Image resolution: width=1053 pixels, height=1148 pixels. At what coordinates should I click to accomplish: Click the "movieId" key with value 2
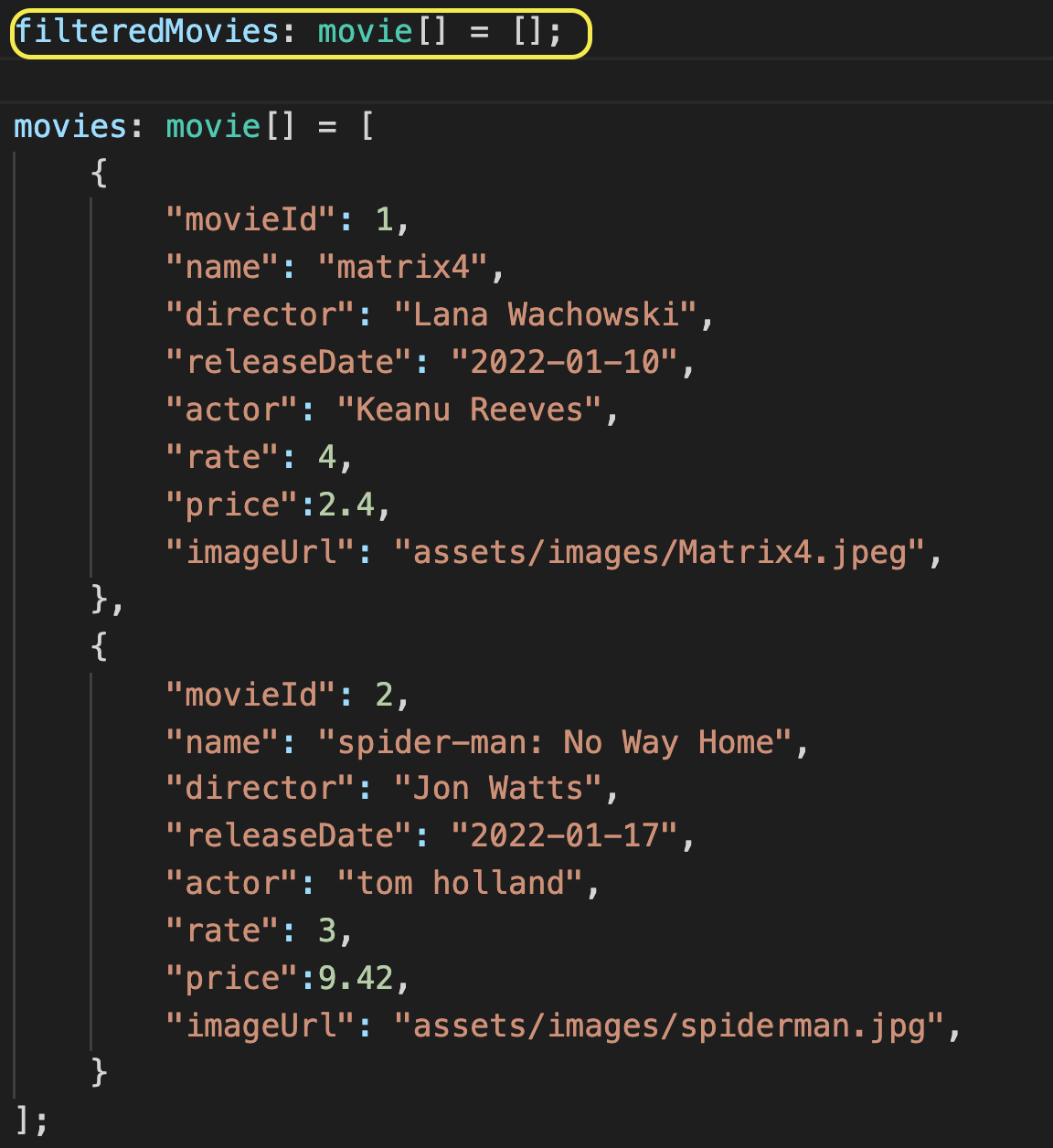click(x=250, y=695)
